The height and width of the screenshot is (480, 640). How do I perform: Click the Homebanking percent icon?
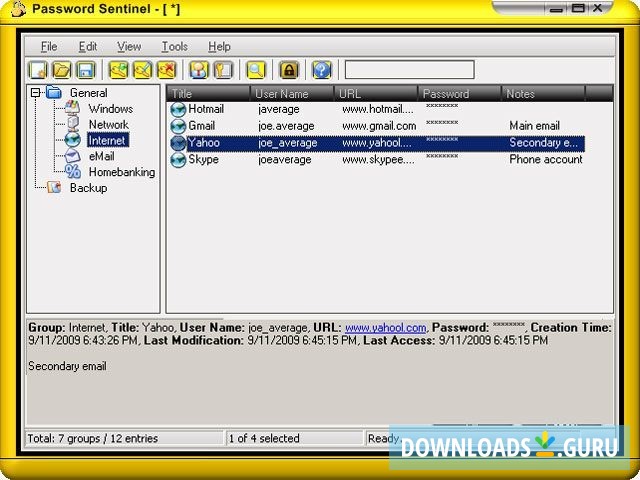point(73,172)
